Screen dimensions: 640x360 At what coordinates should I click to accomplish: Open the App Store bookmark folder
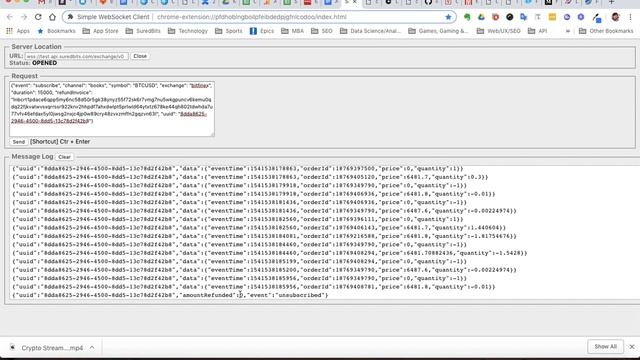(100, 31)
